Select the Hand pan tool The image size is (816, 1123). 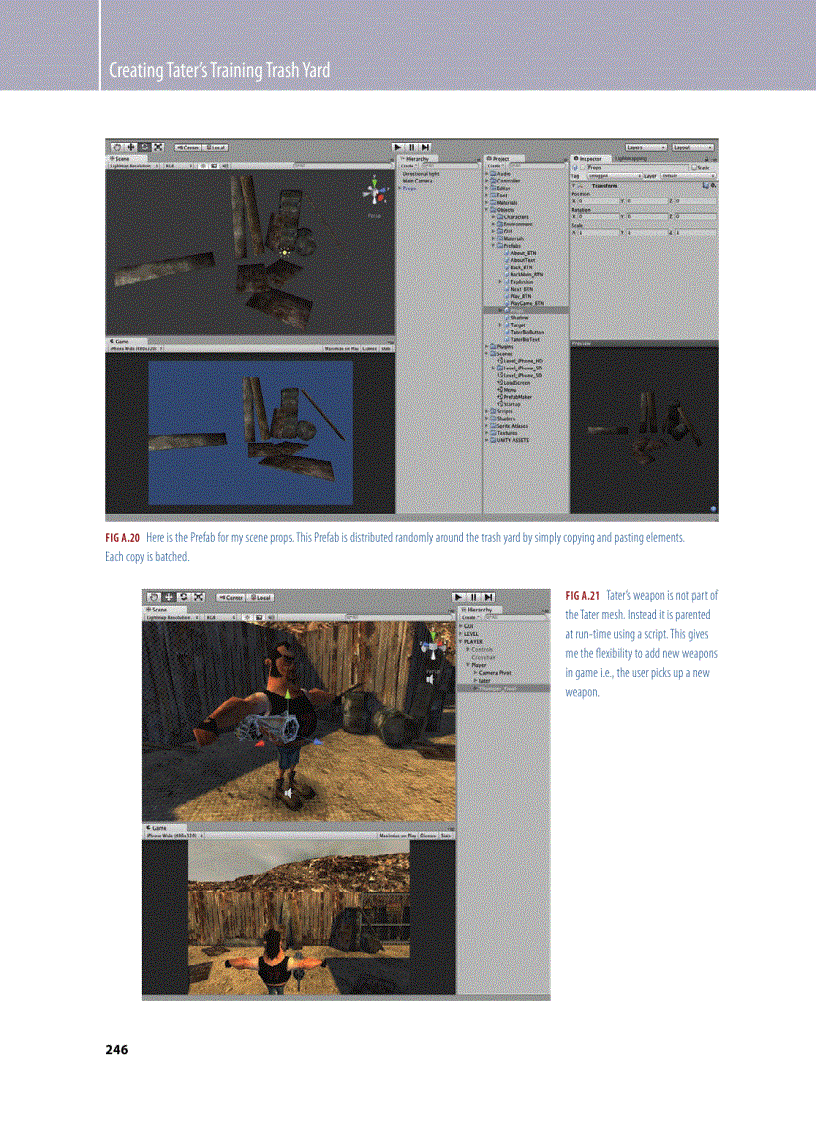(x=117, y=147)
